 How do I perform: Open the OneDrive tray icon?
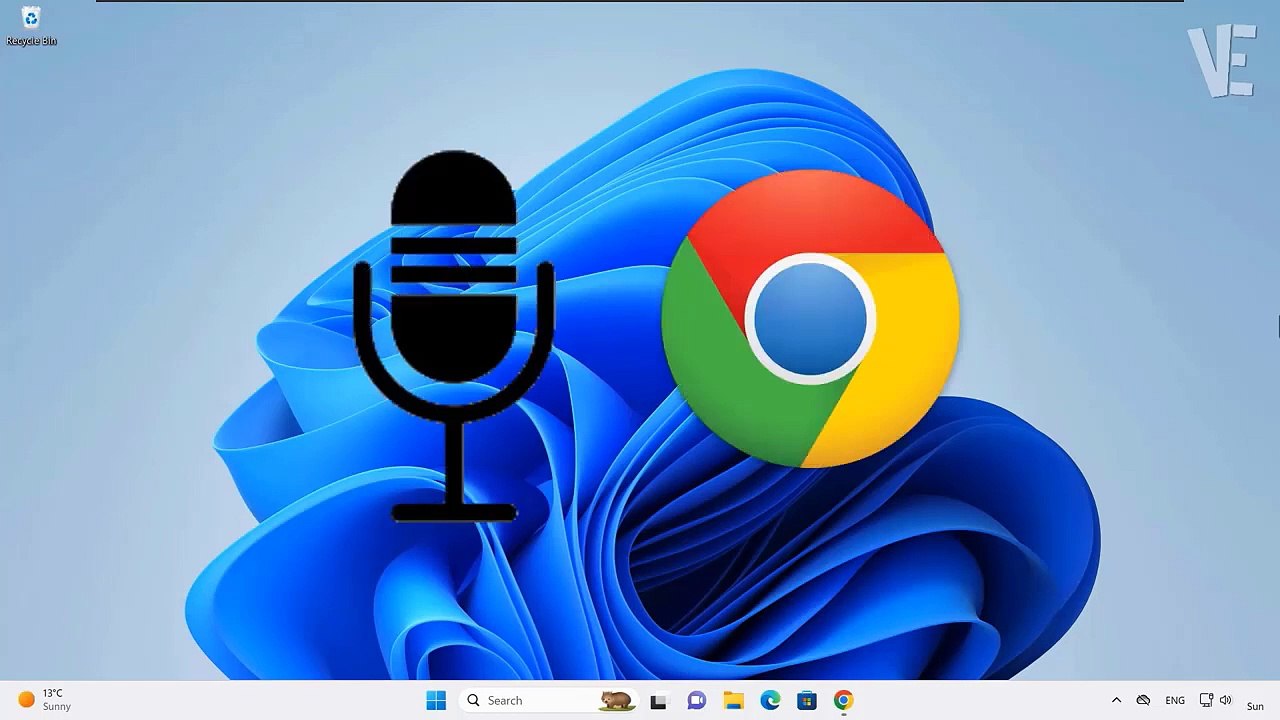(x=1143, y=701)
